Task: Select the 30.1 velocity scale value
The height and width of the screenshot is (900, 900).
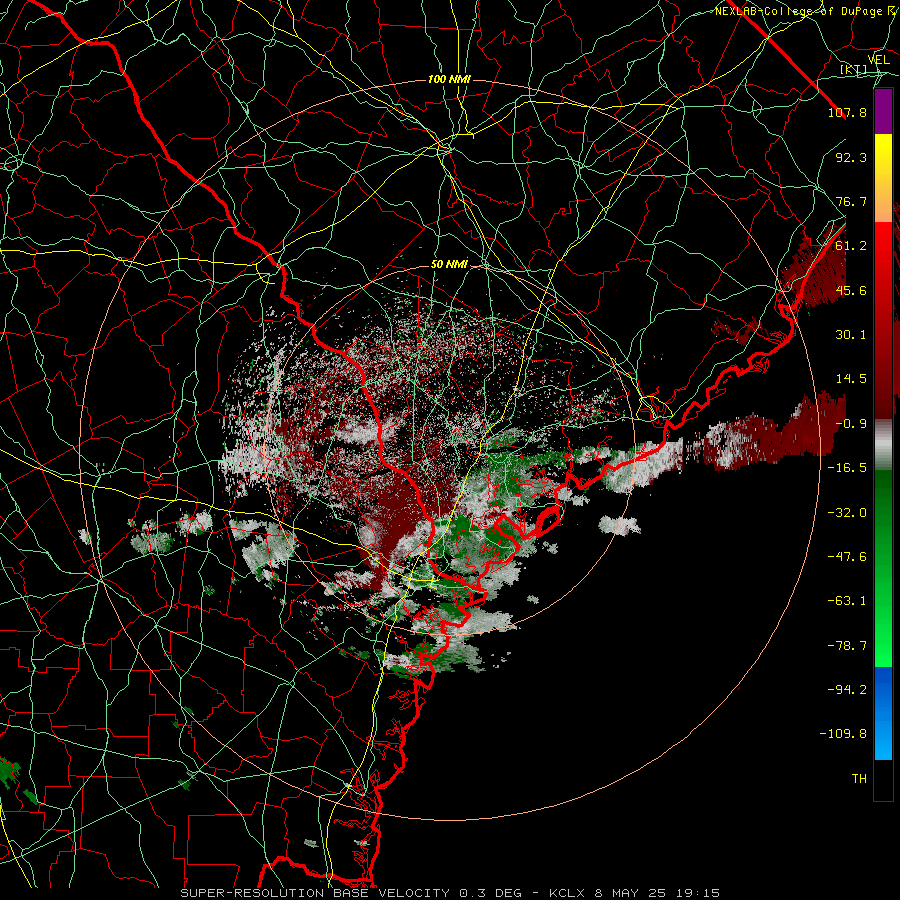Action: [851, 335]
